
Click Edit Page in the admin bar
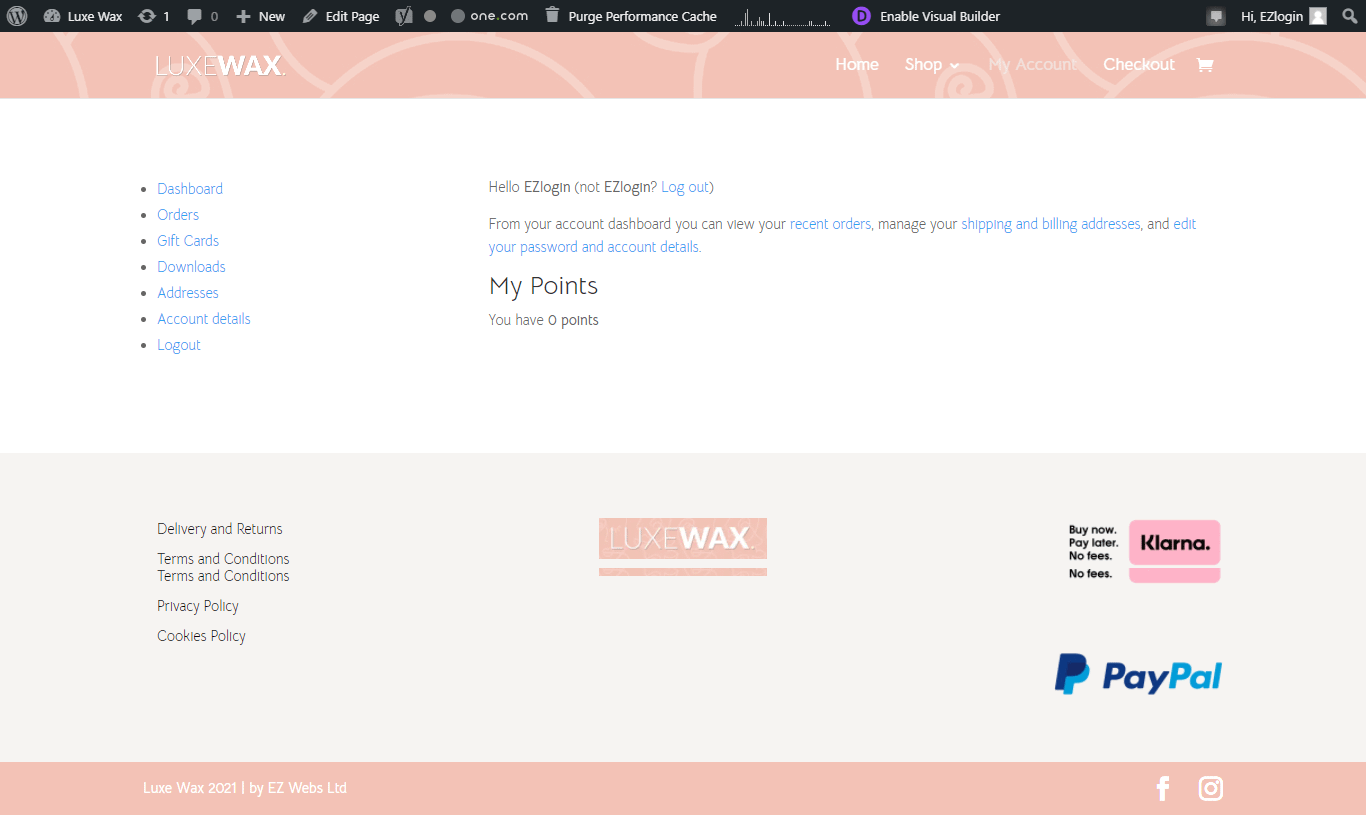341,16
